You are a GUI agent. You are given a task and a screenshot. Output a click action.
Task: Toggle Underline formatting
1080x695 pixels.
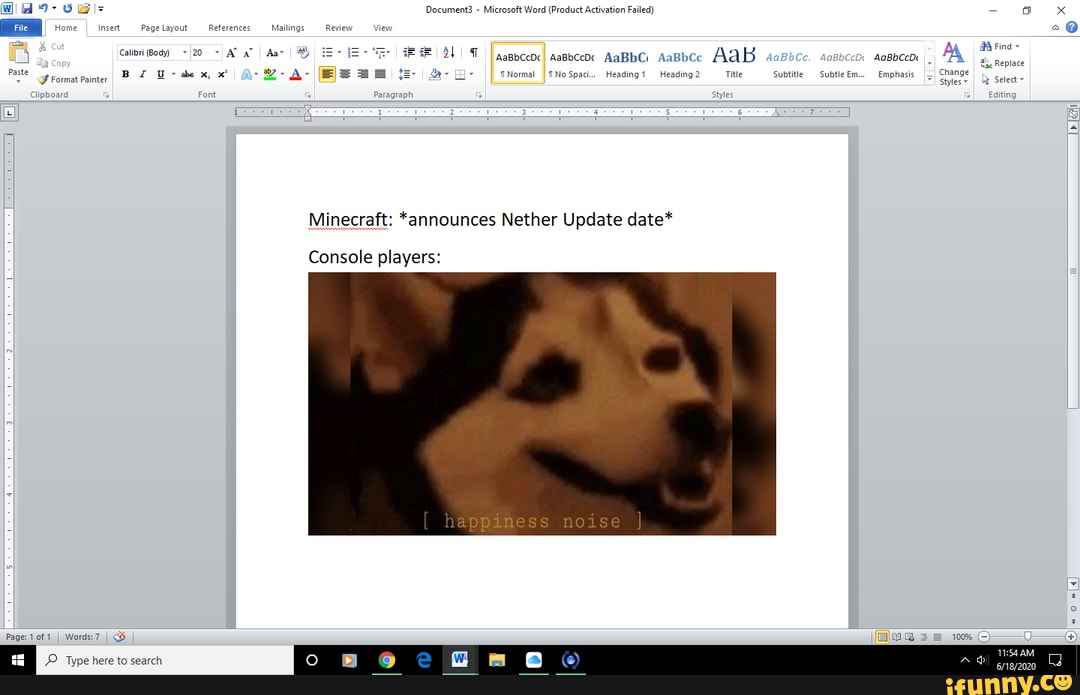tap(160, 74)
